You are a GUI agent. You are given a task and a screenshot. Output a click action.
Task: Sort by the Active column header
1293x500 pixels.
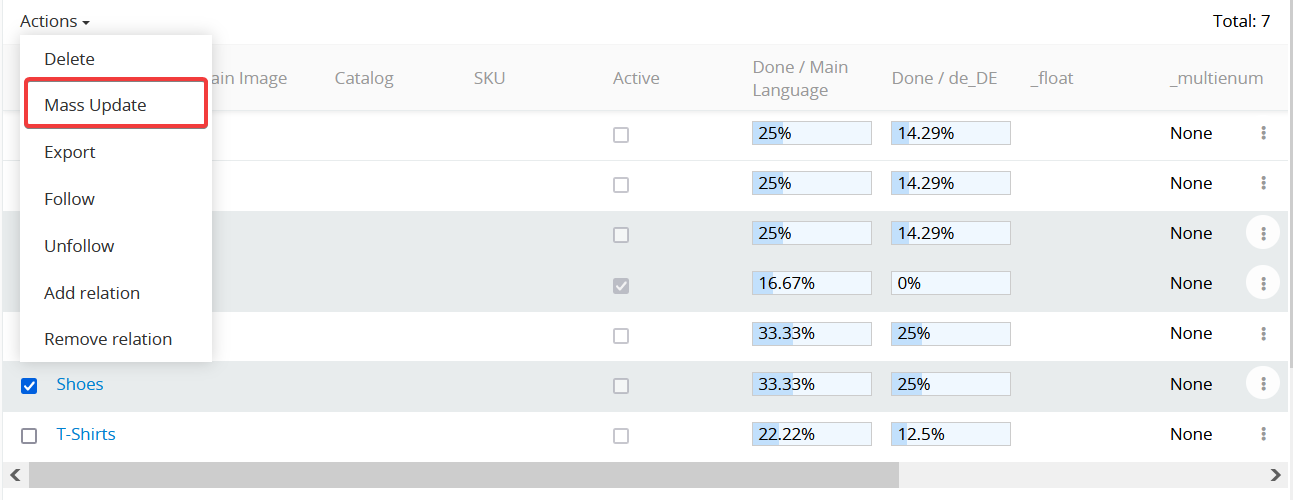point(636,78)
